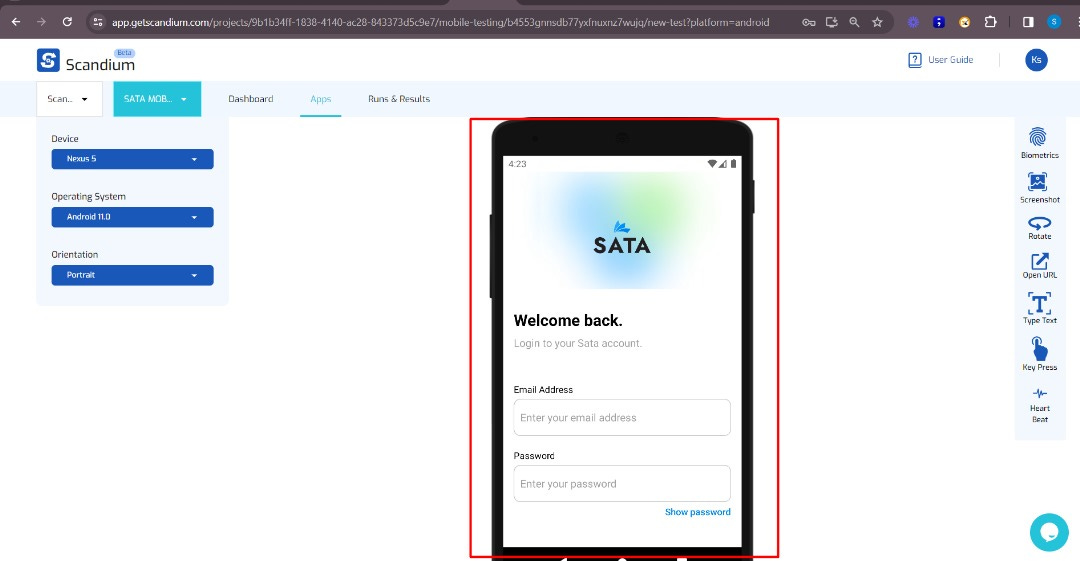
Task: Open the Biometrics fingerprint tool
Action: click(1039, 143)
